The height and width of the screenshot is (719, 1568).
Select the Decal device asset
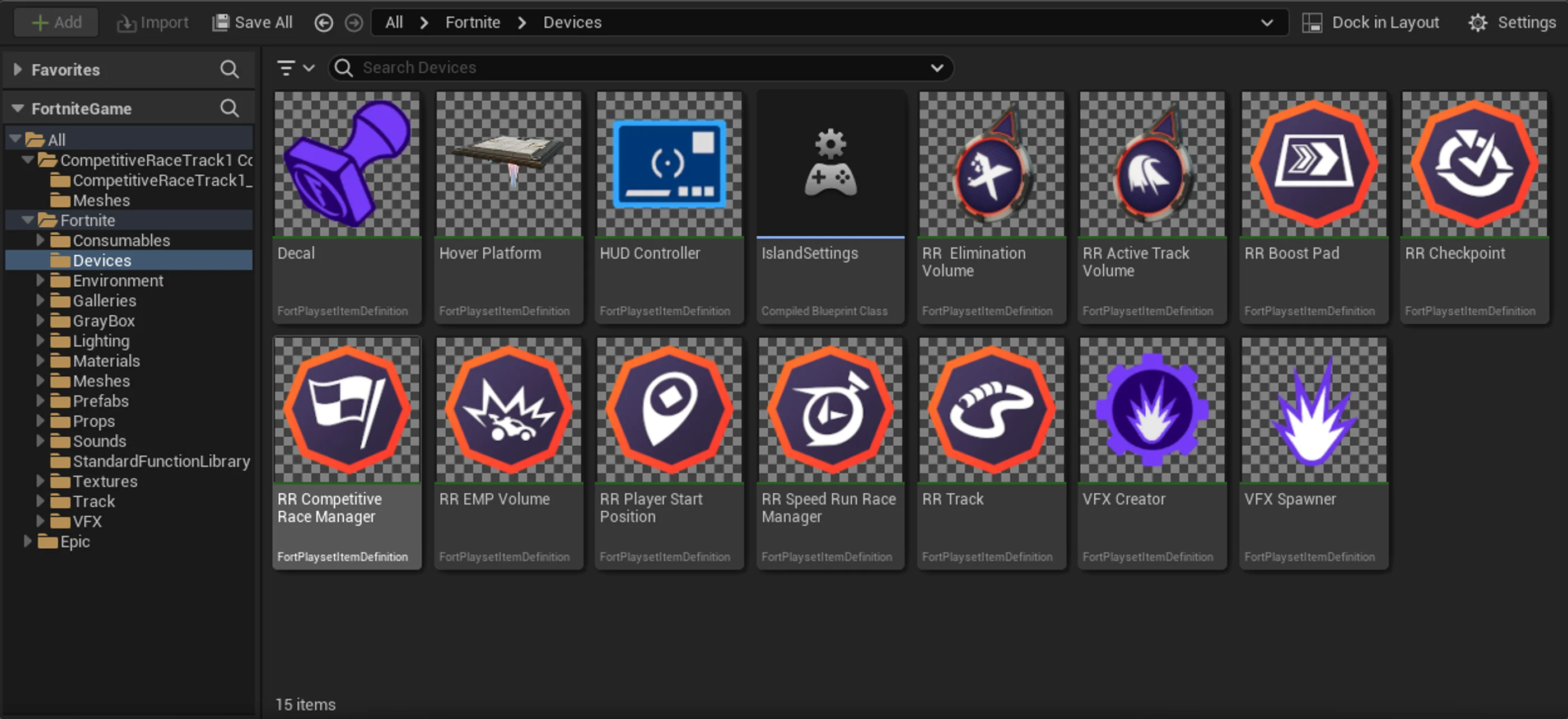[347, 207]
